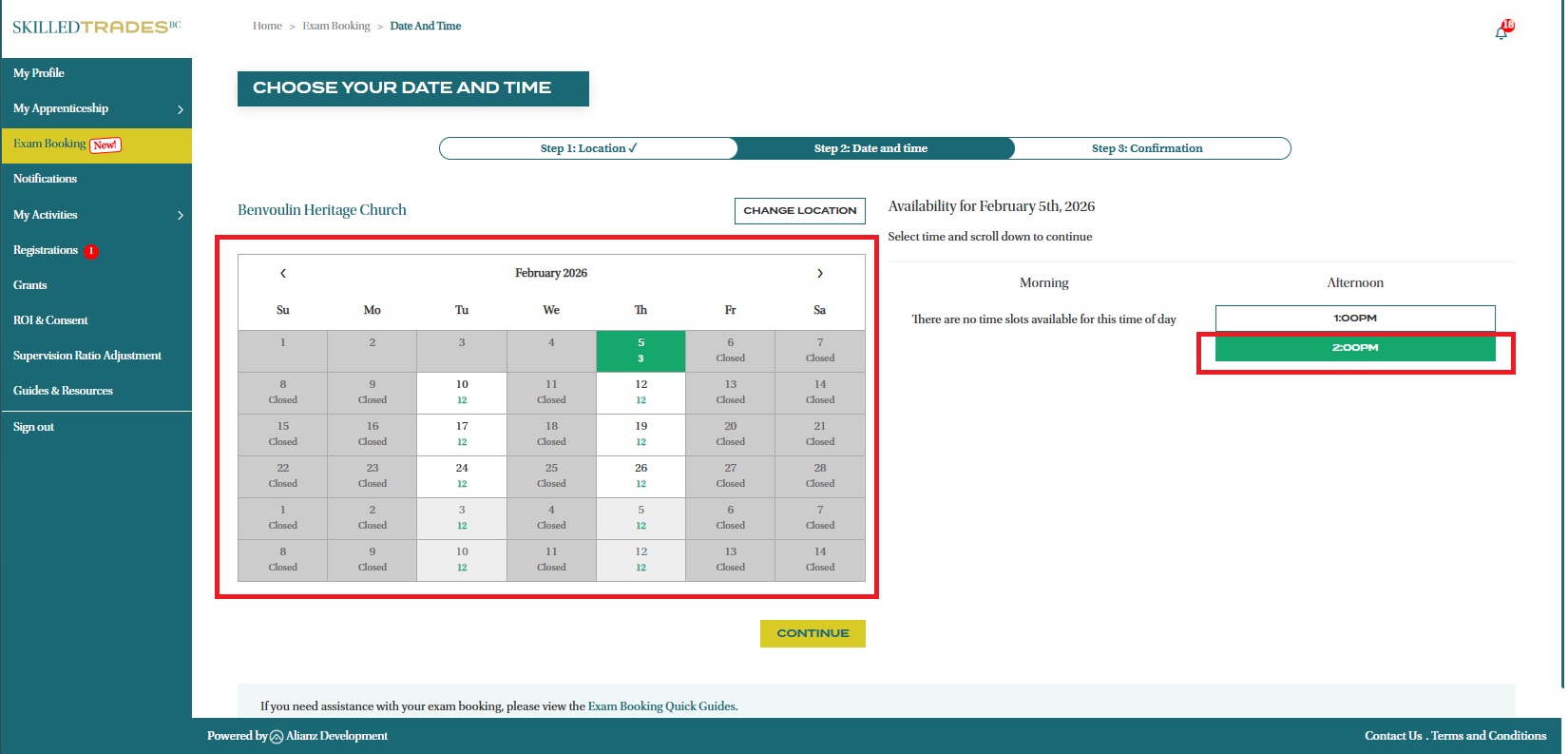Click the Change Location button
Screen dimensions: 1568x754
click(x=799, y=211)
